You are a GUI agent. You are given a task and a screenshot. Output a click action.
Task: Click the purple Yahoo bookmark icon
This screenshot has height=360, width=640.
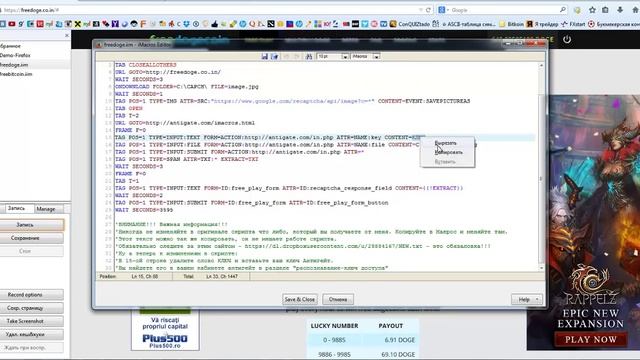[115, 24]
